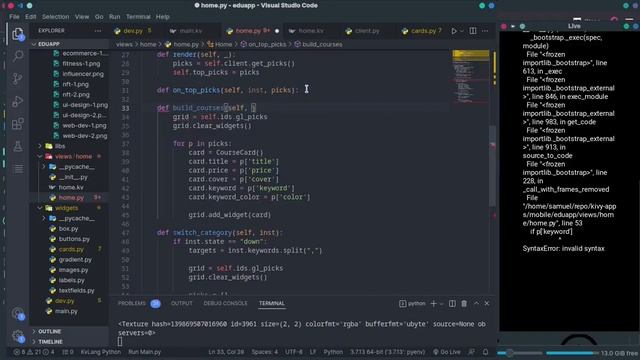
Task: Open the Extensions view
Action: pyautogui.click(x=18, y=123)
